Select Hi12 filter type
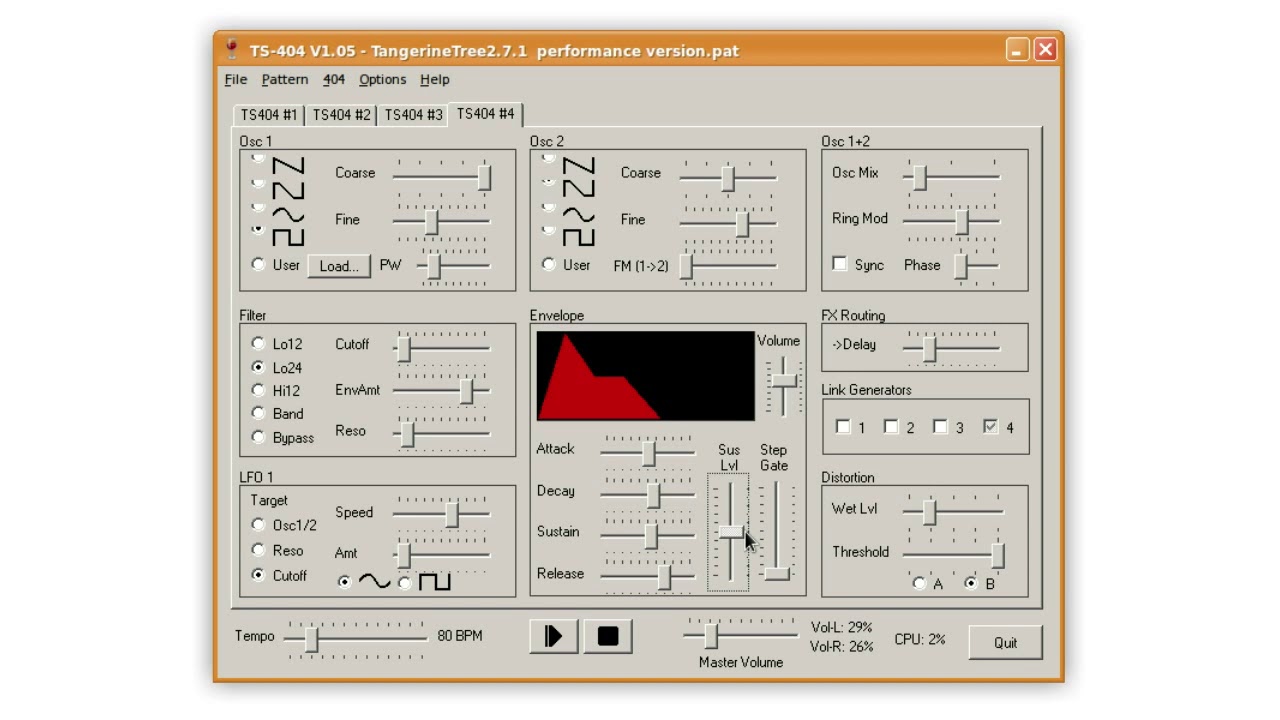Screen dimensions: 1280x720 pyautogui.click(x=259, y=390)
